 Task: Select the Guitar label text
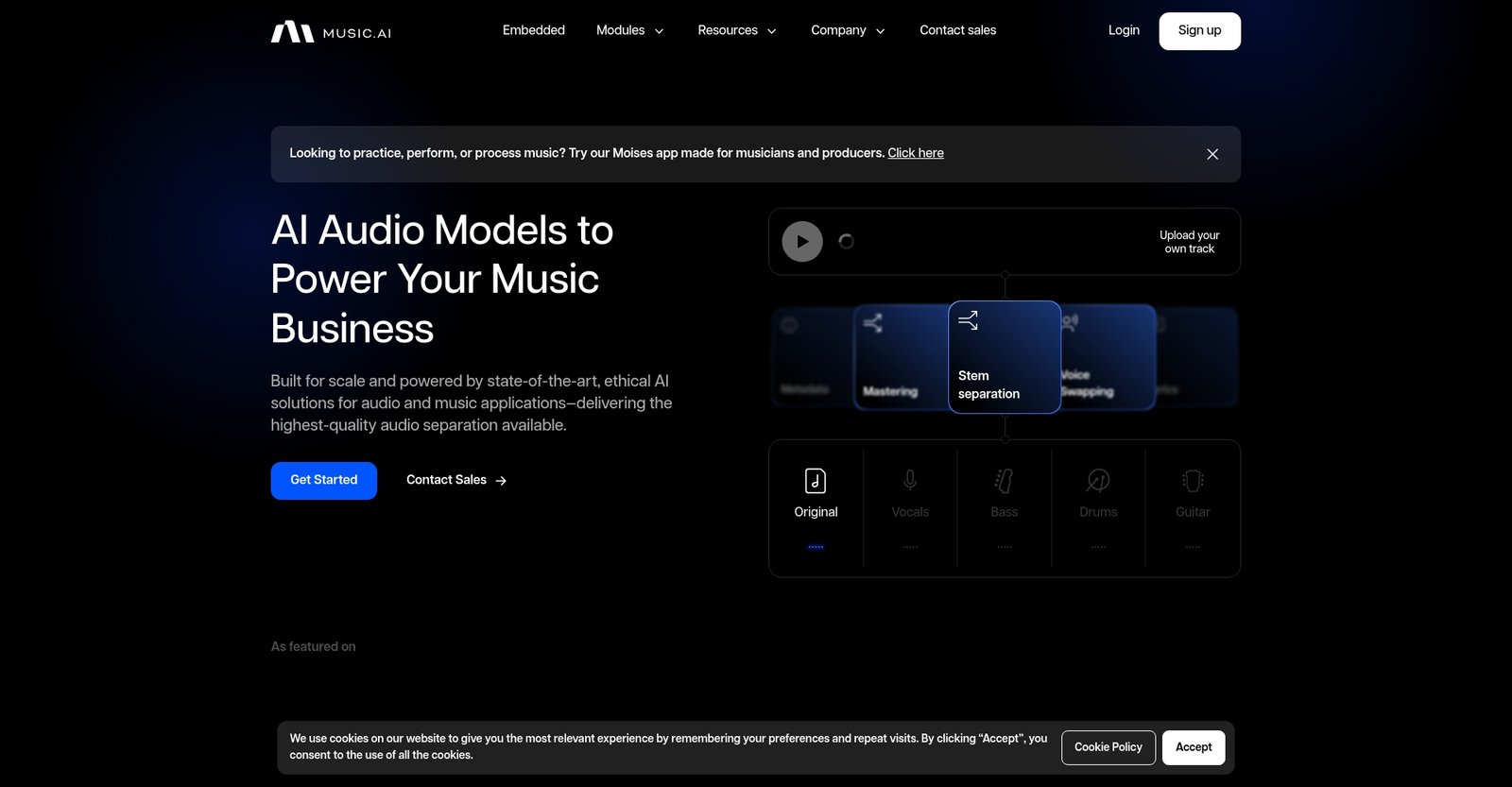tap(1193, 512)
